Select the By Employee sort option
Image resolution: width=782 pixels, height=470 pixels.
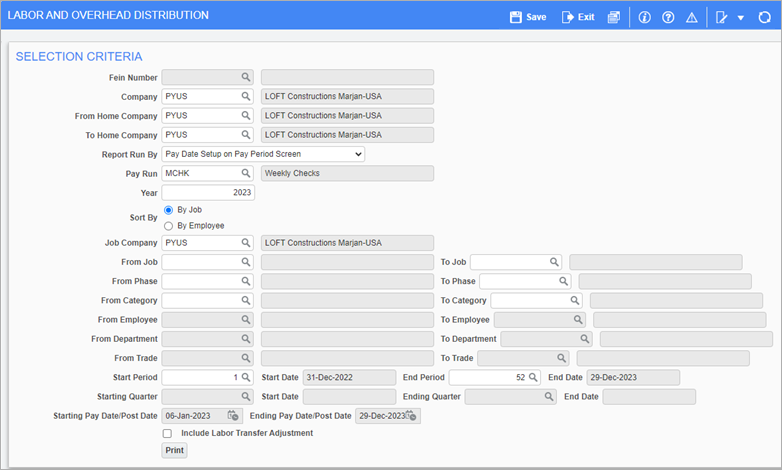pos(168,226)
